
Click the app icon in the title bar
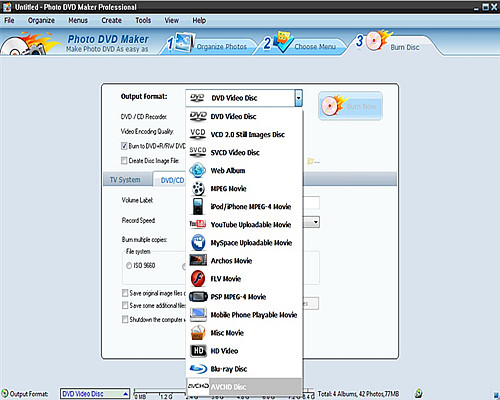click(x=7, y=7)
